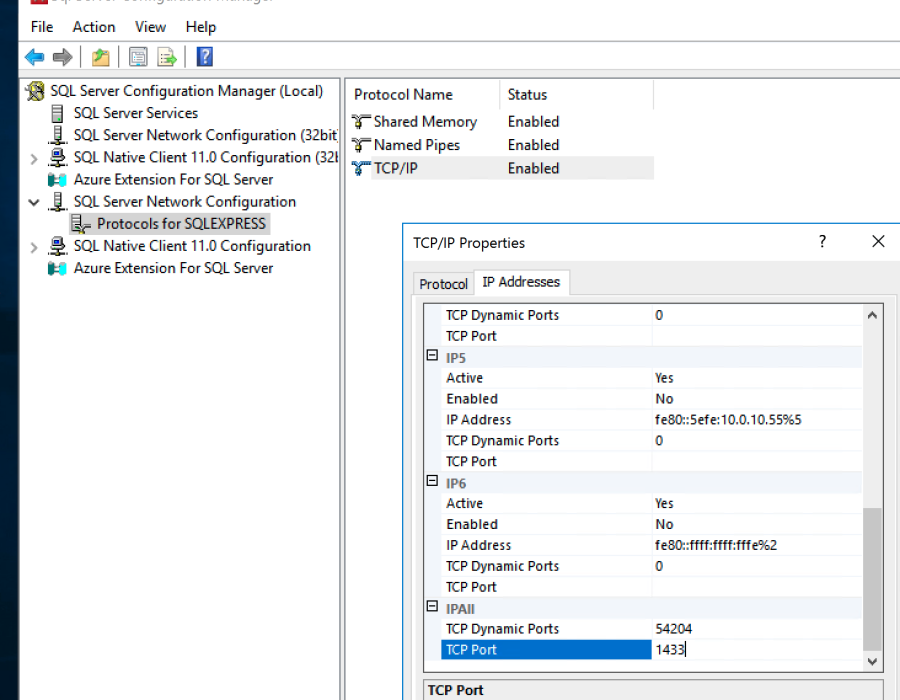Select the IP Addresses tab

point(521,282)
